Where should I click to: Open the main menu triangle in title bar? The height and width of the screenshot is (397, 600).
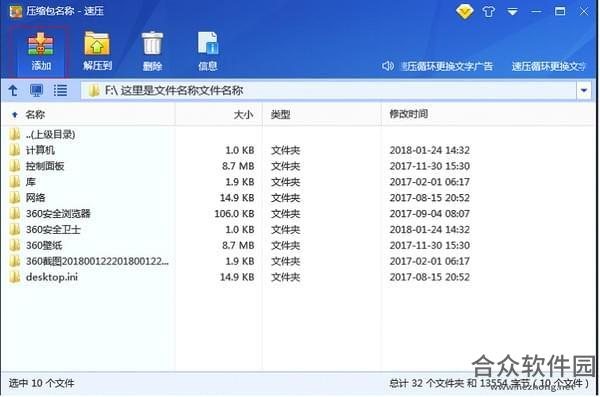[x=512, y=12]
